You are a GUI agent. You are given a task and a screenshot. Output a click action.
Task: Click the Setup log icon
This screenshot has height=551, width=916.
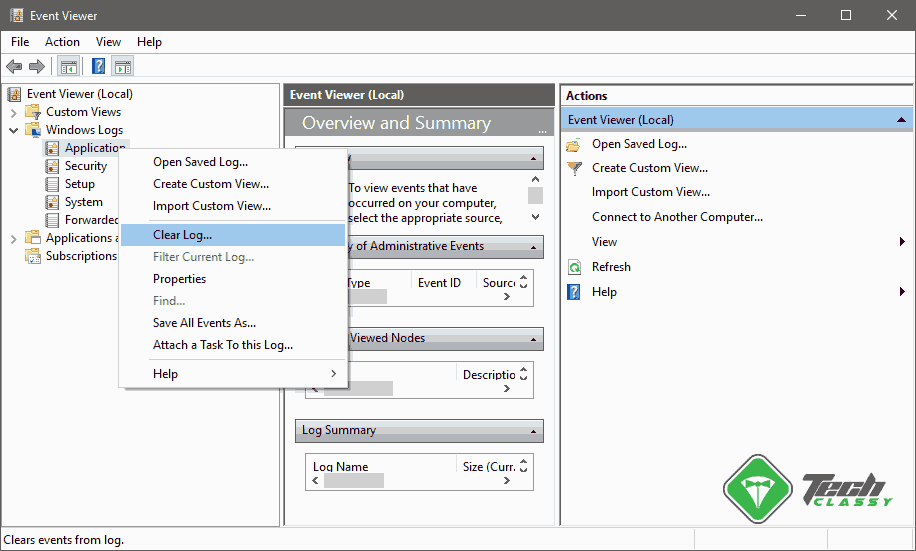52,184
